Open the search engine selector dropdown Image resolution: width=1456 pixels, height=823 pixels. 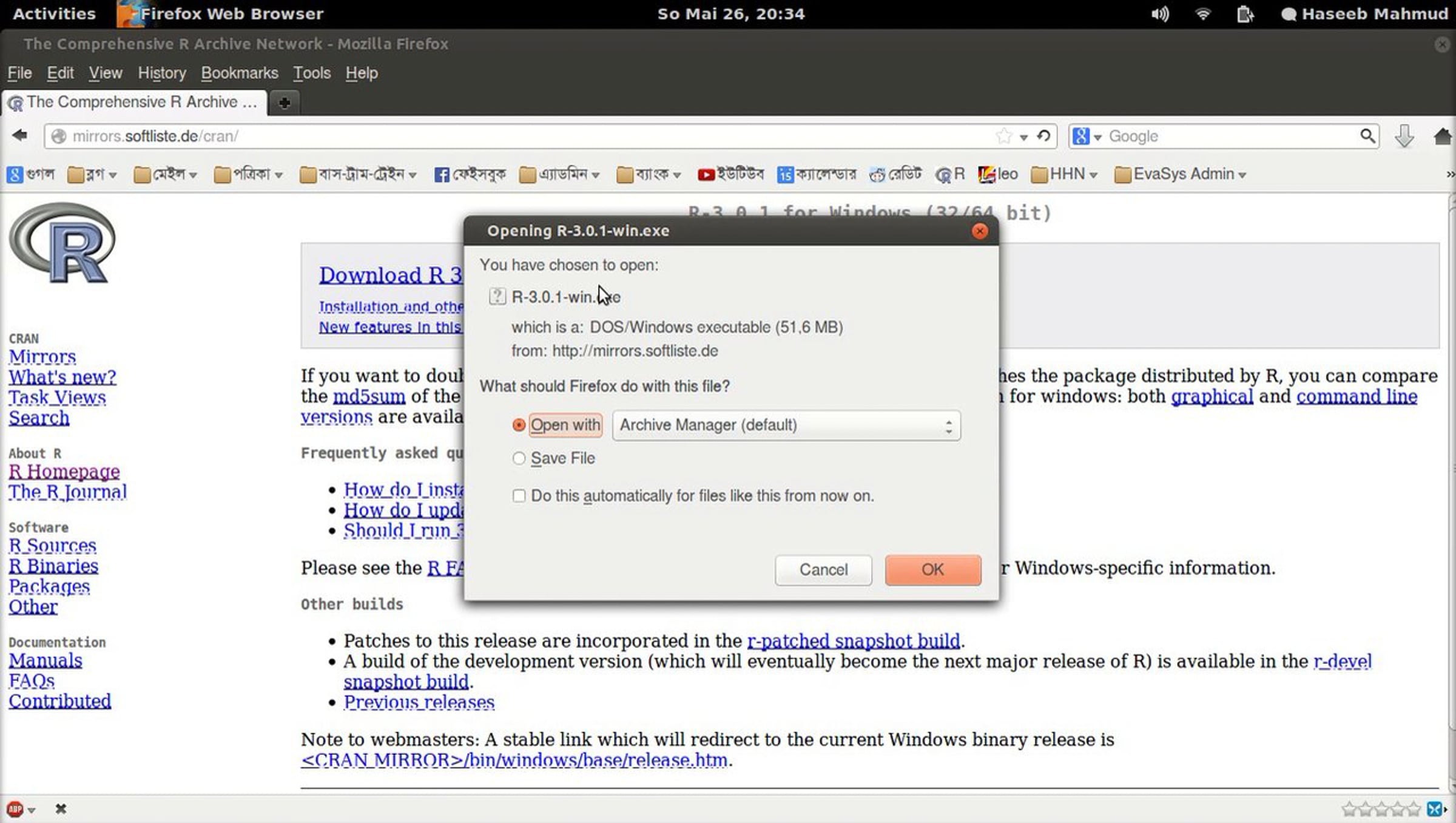coord(1087,136)
